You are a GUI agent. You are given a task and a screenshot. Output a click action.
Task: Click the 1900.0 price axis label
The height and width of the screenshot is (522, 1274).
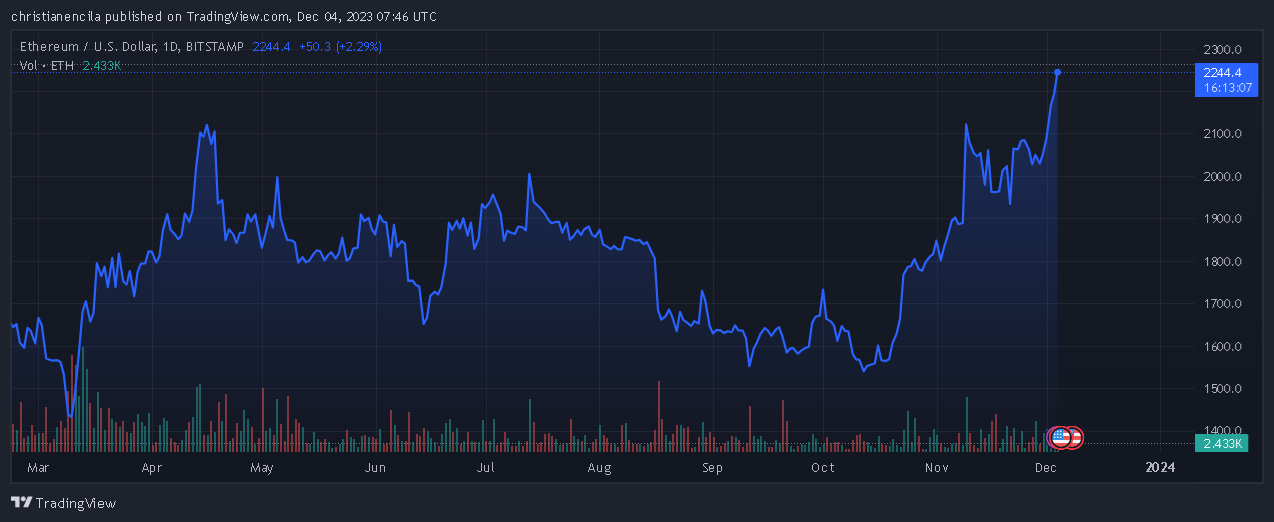pos(1222,219)
